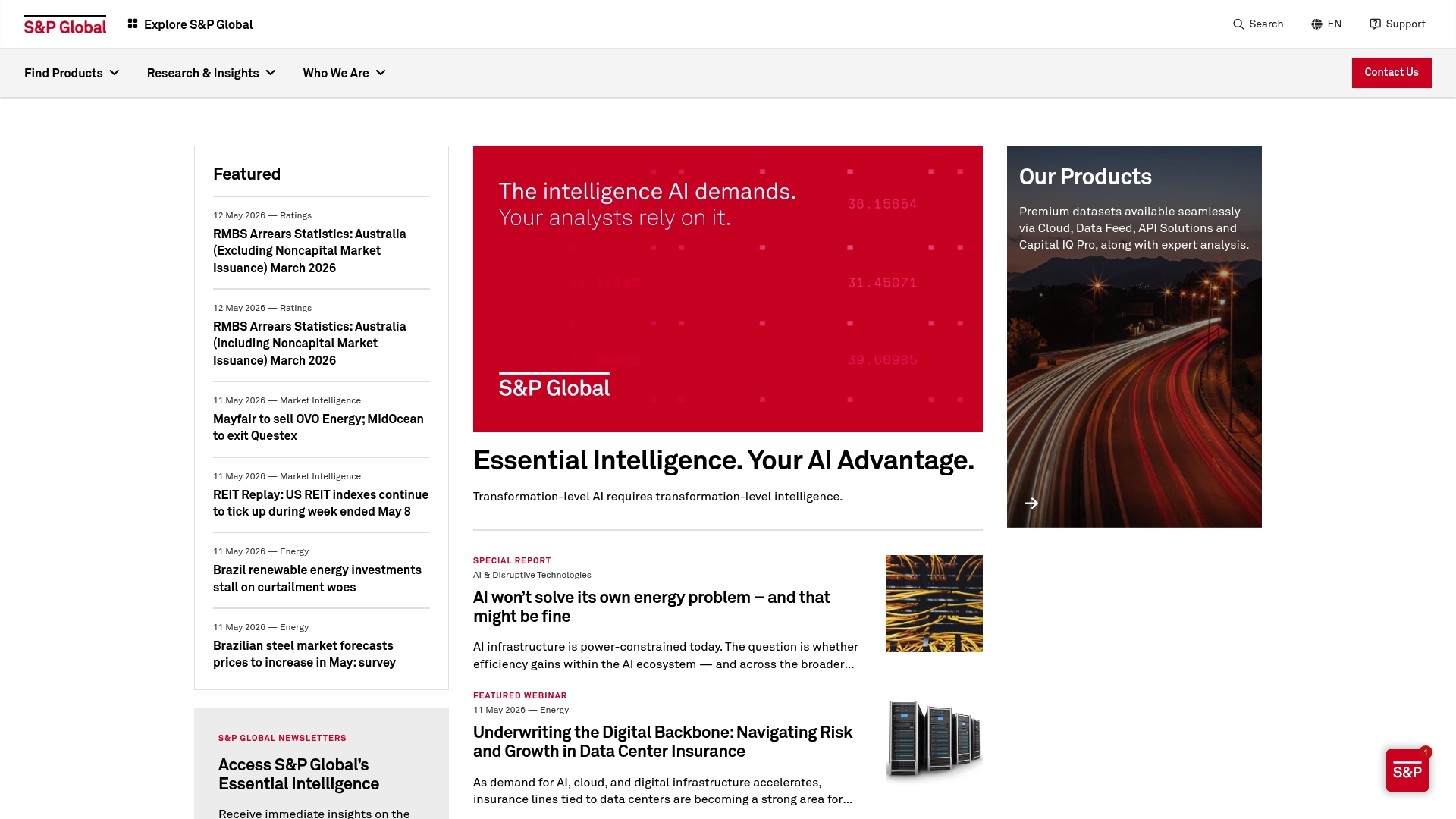Click the Contact Us button
This screenshot has width=1456, height=819.
point(1392,73)
